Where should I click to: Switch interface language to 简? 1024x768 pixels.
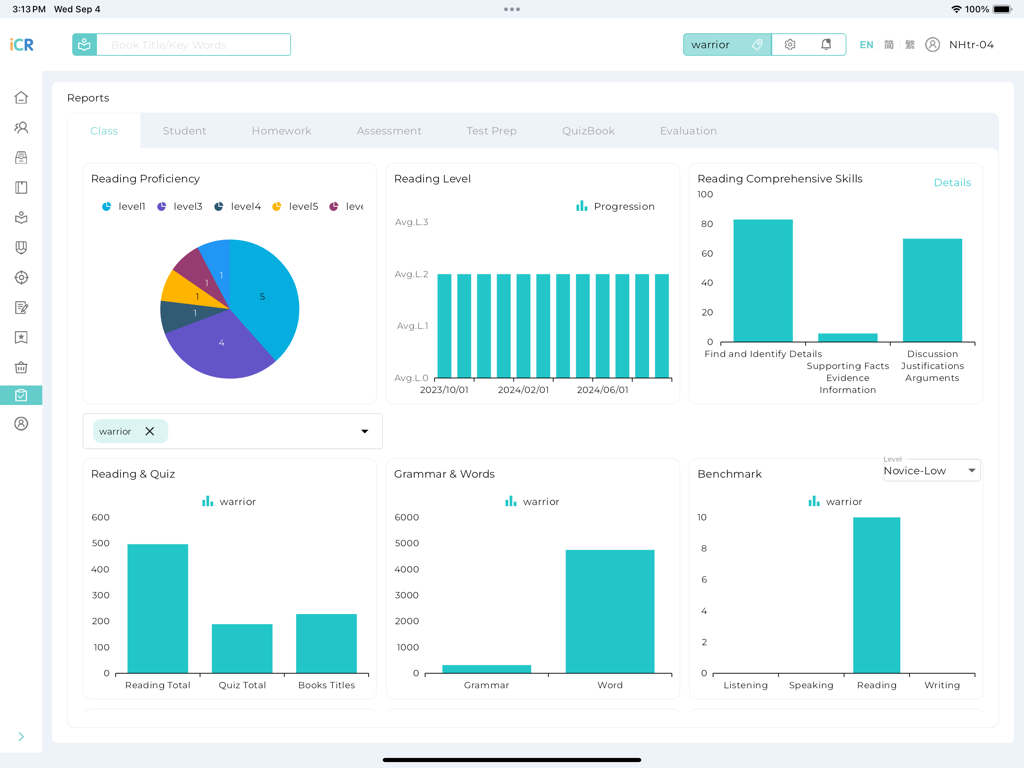pos(888,44)
